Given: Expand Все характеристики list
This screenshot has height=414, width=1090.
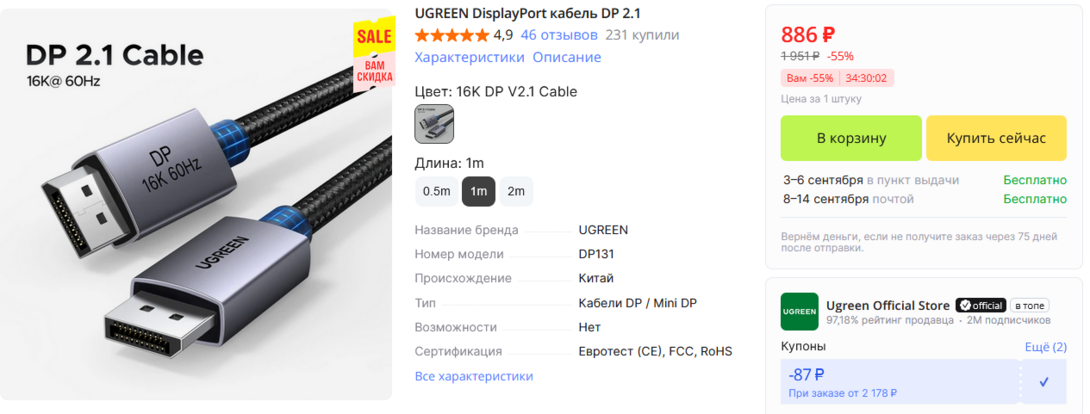Looking at the screenshot, I should click(474, 376).
